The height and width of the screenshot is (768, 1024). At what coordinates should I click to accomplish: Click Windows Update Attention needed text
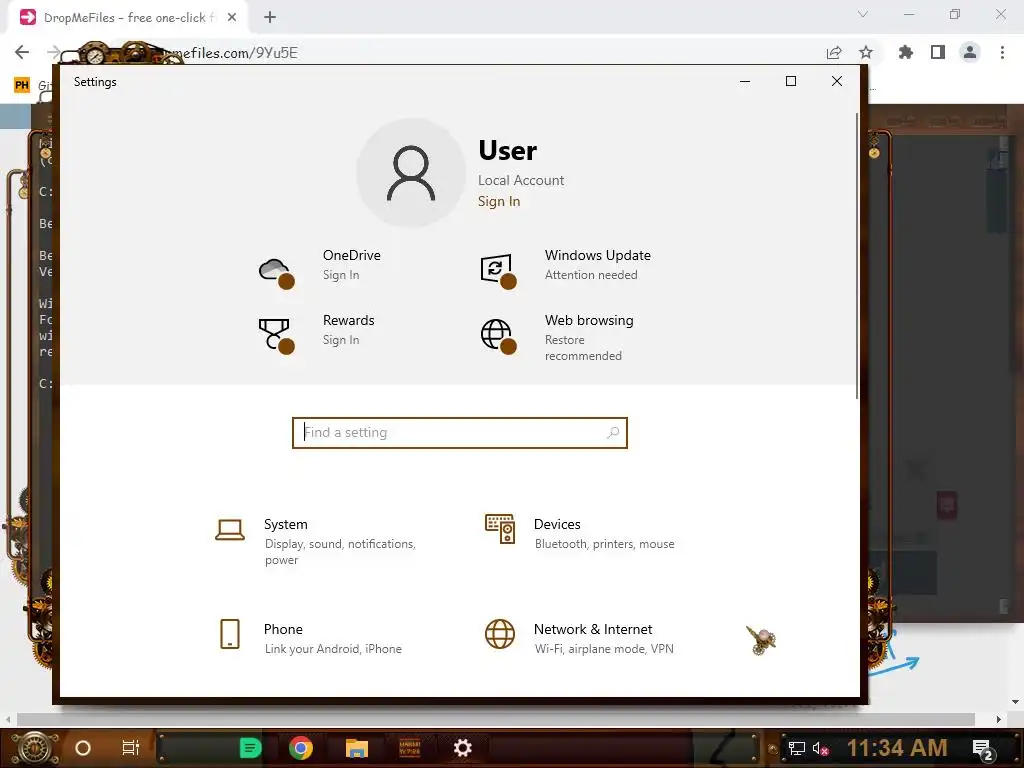click(x=591, y=275)
